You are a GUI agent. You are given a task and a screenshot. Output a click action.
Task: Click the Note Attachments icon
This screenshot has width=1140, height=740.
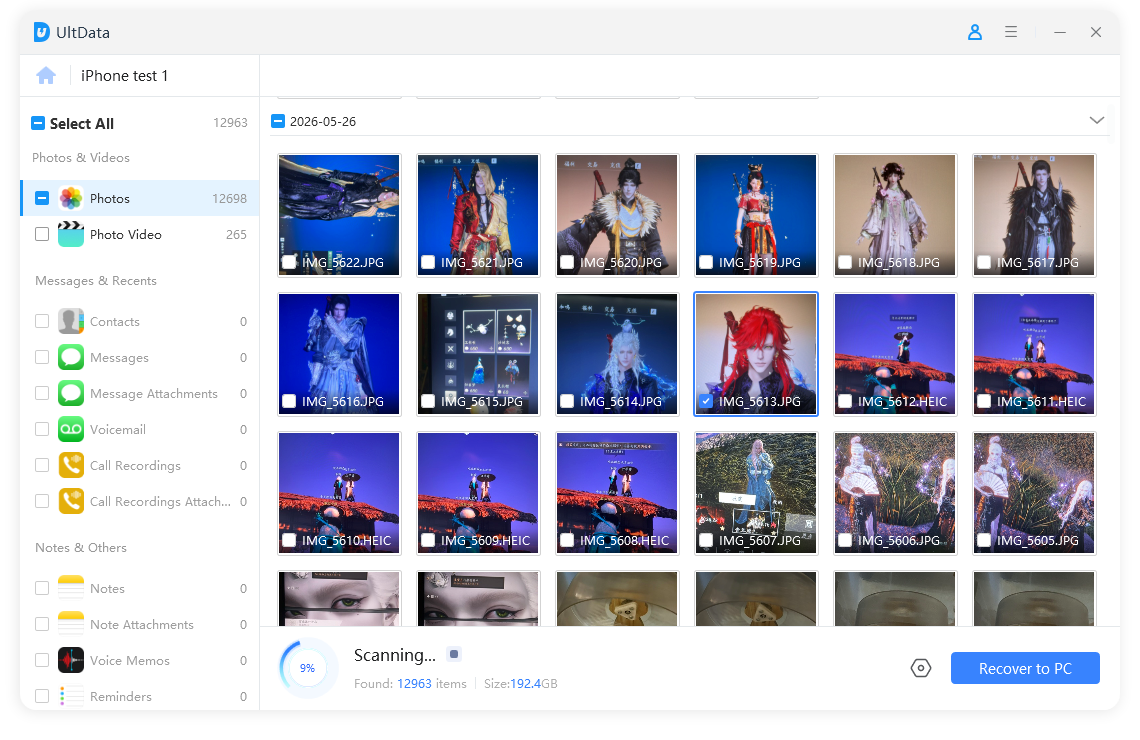click(x=71, y=624)
